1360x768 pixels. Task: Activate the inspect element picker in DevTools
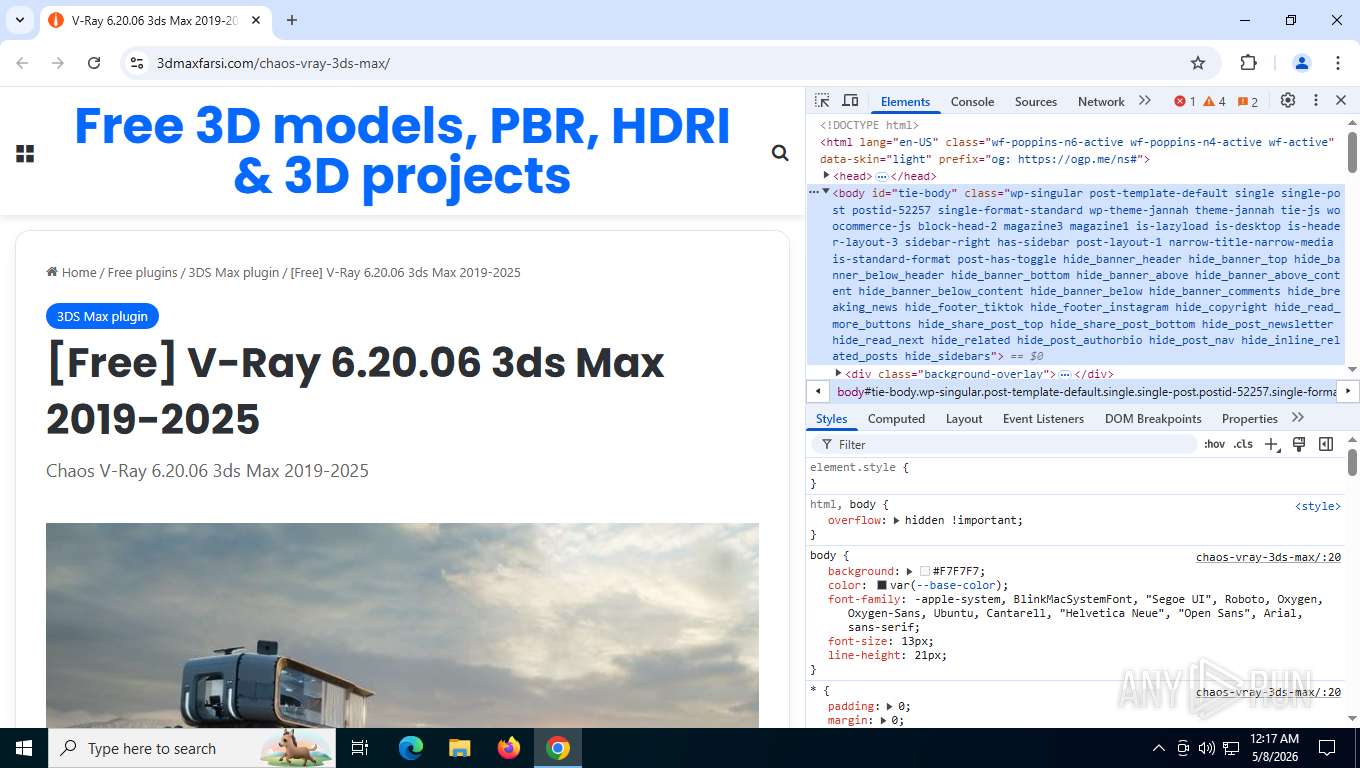pos(822,101)
